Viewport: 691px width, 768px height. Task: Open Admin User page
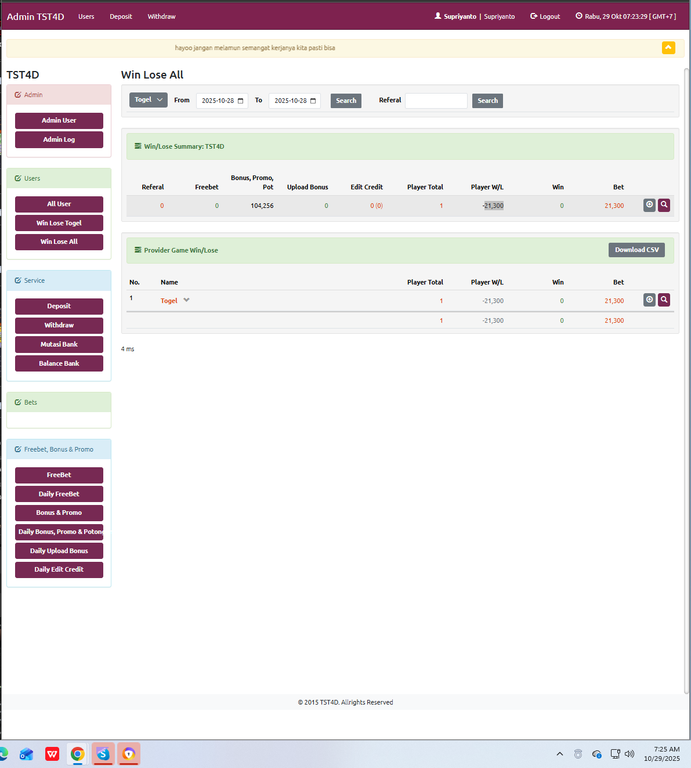point(59,120)
